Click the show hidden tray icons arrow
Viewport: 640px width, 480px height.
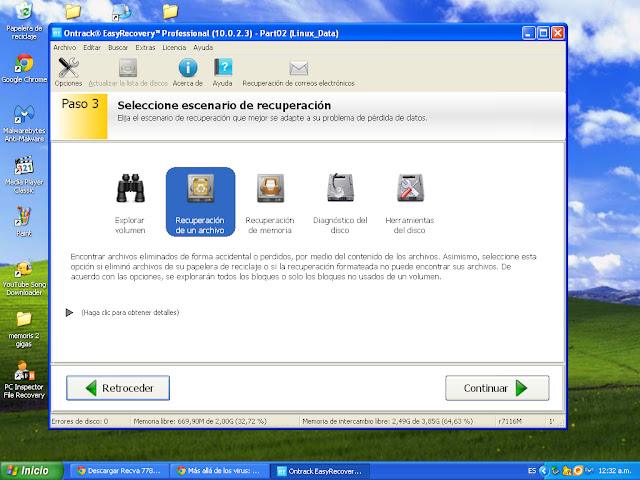point(543,471)
